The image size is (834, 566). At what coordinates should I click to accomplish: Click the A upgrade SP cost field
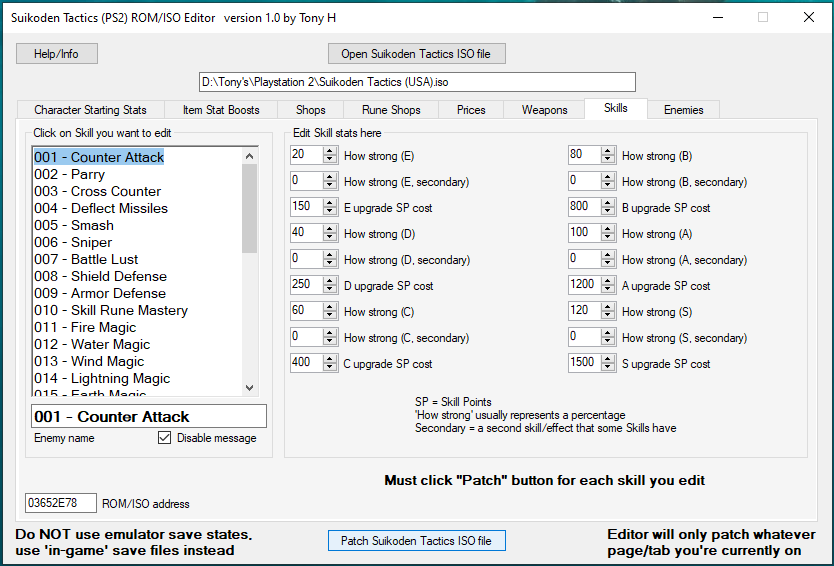pyautogui.click(x=585, y=285)
